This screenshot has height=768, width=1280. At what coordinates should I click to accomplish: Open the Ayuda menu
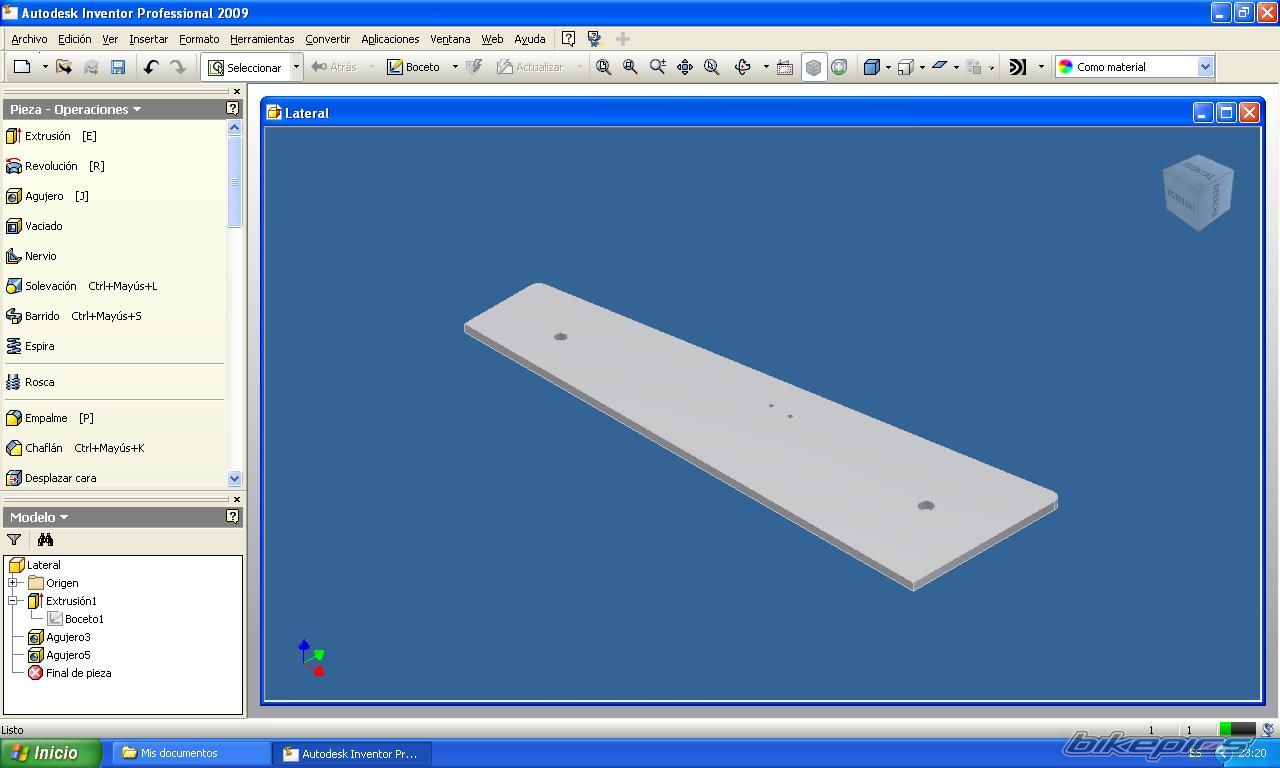click(530, 39)
